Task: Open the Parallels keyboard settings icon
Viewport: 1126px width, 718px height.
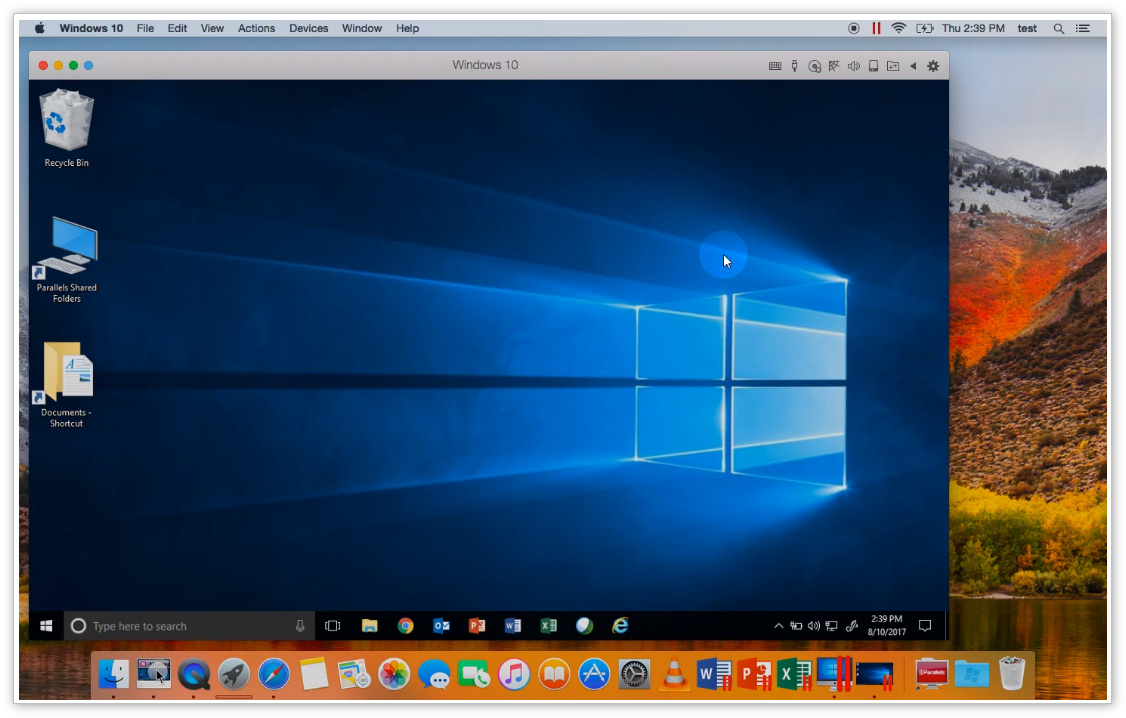Action: click(775, 66)
